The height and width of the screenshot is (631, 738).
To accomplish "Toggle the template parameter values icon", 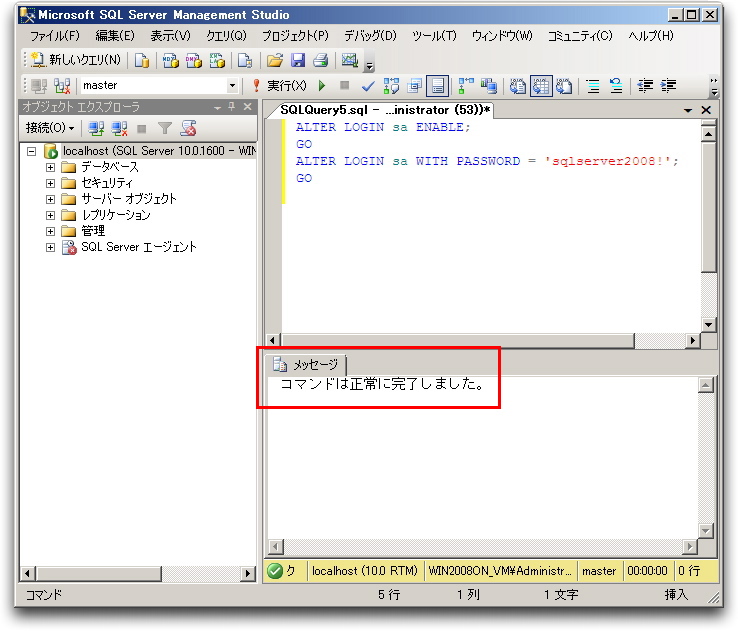I will coord(438,86).
